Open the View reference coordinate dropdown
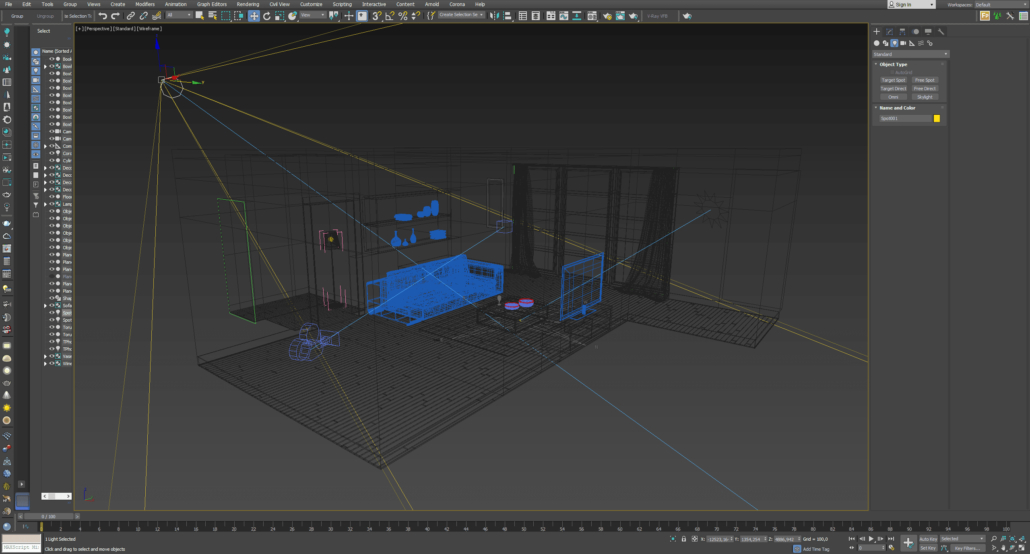This screenshot has width=1030, height=554. 313,15
